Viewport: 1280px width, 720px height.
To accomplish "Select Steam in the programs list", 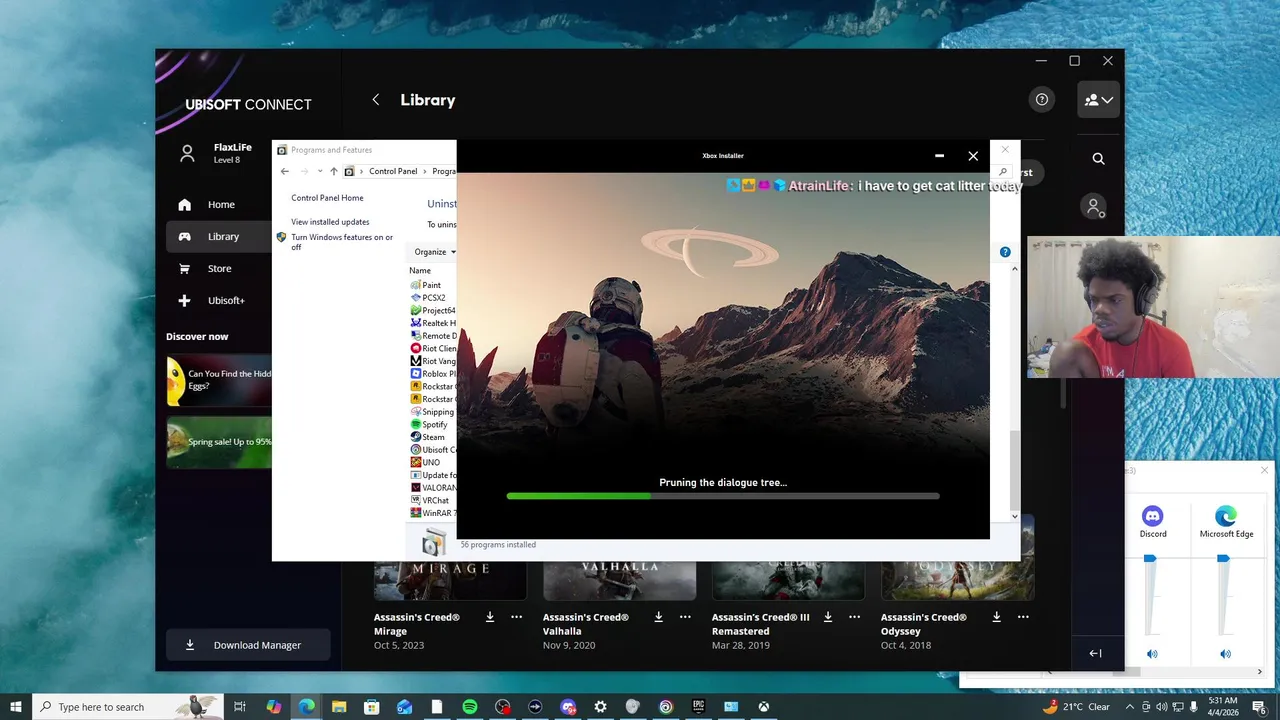I will [433, 437].
